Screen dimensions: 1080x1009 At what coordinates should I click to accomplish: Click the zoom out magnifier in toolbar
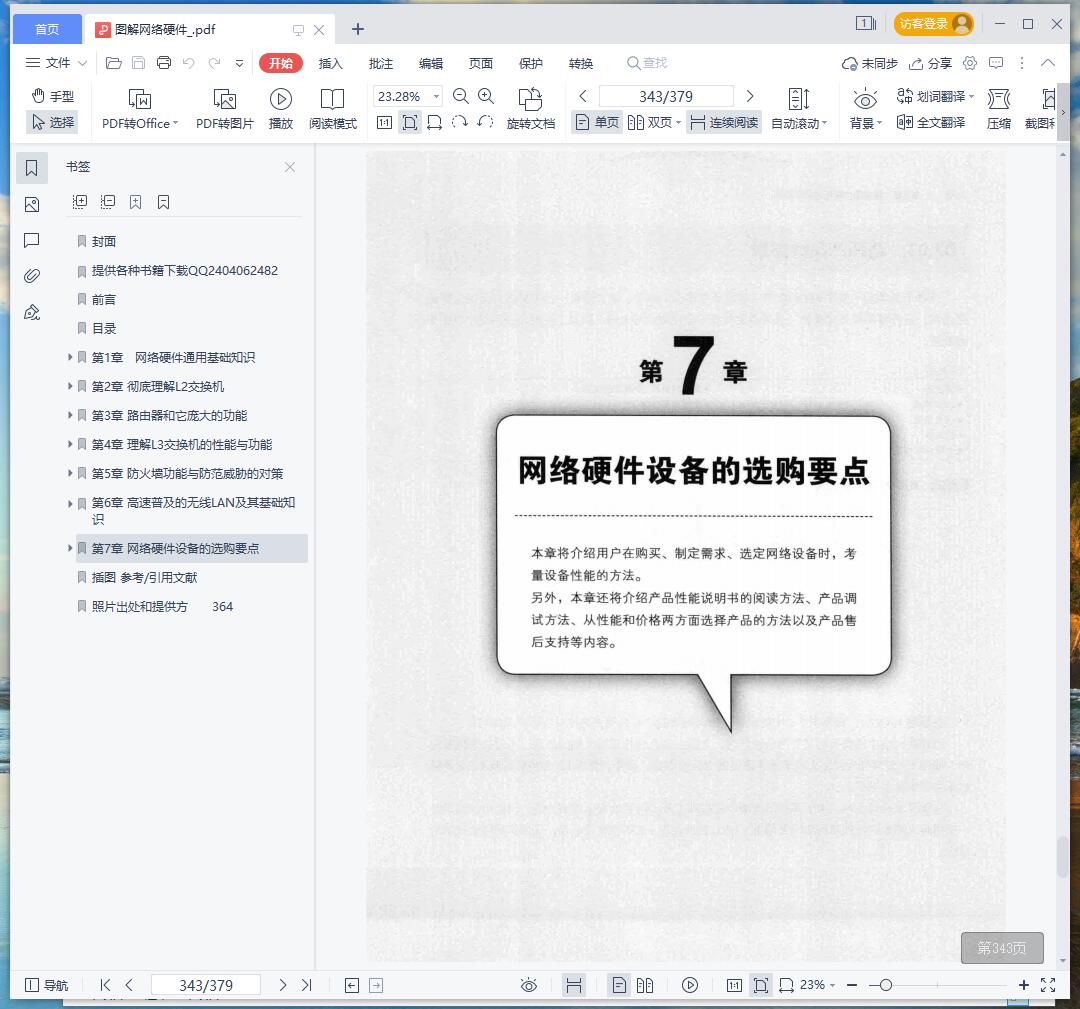(x=461, y=96)
